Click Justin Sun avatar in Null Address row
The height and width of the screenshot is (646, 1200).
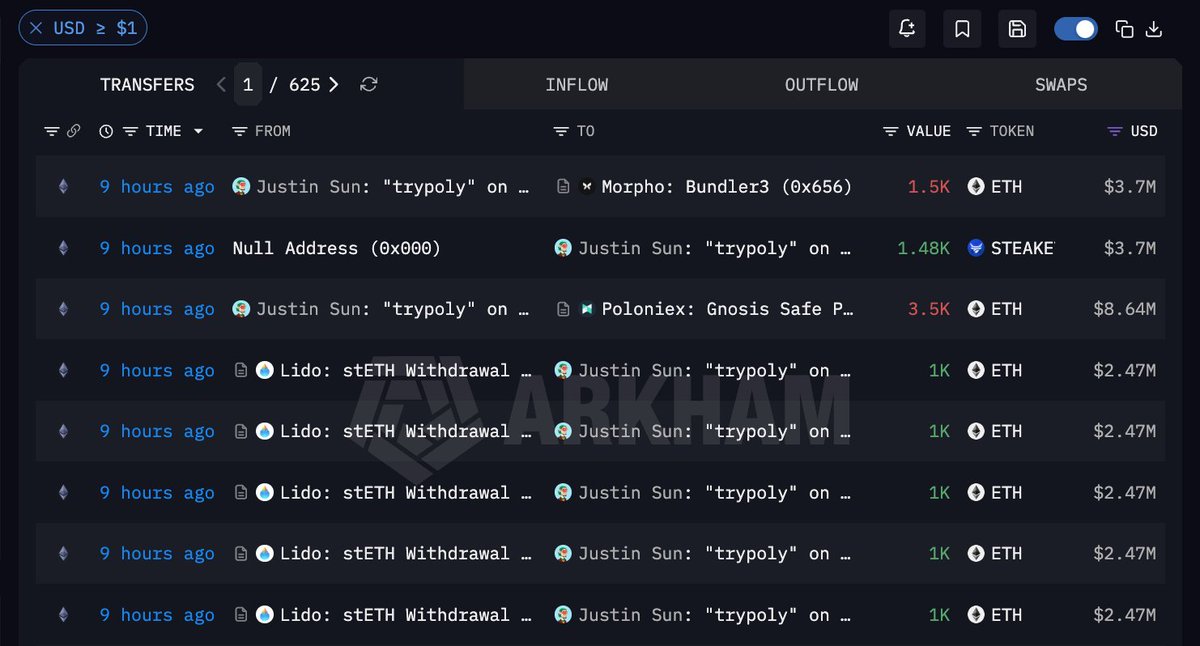point(563,247)
